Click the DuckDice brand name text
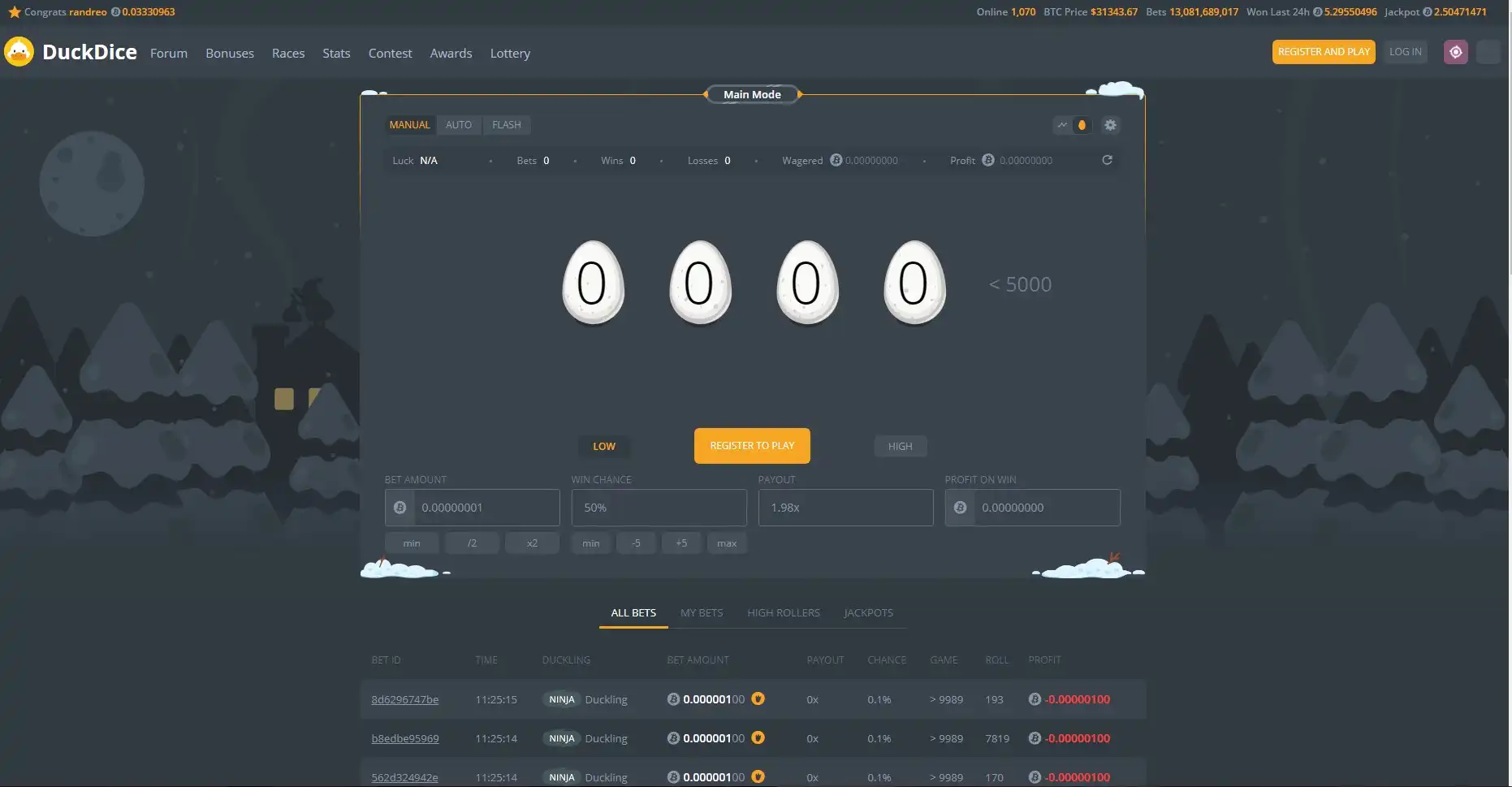This screenshot has width=1512, height=787. pyautogui.click(x=89, y=52)
